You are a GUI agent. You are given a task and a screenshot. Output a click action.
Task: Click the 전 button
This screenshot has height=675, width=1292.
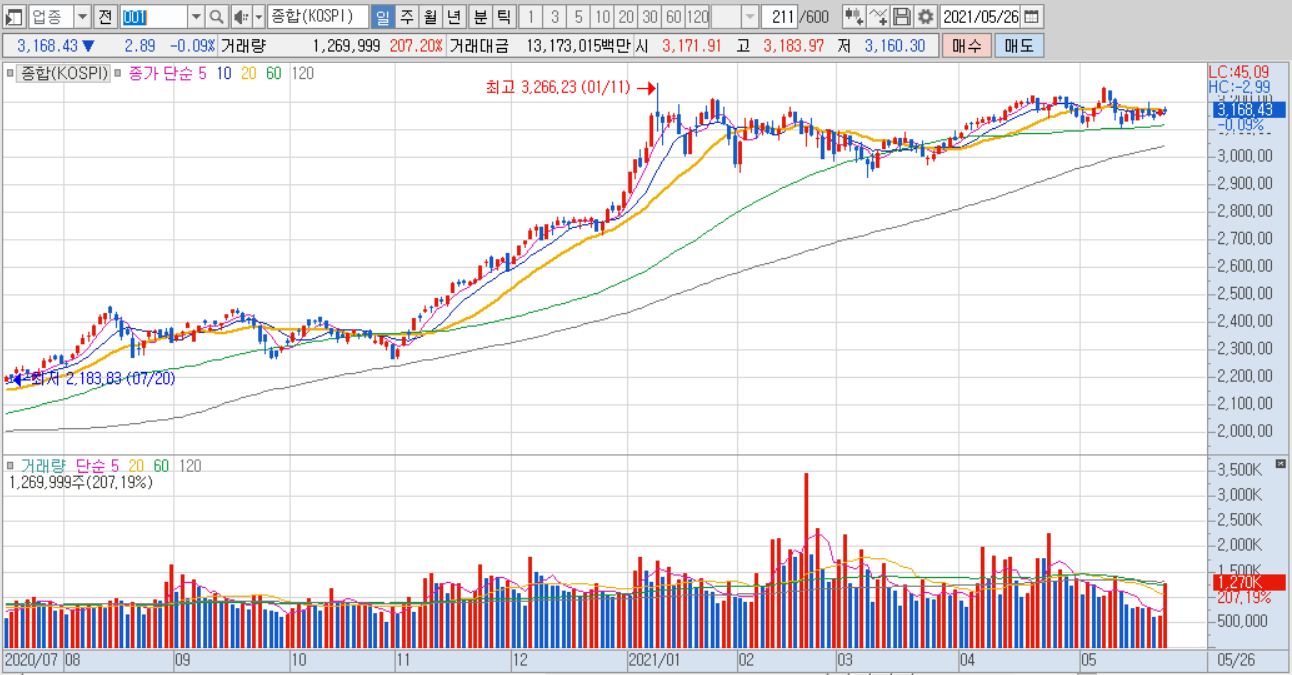105,17
